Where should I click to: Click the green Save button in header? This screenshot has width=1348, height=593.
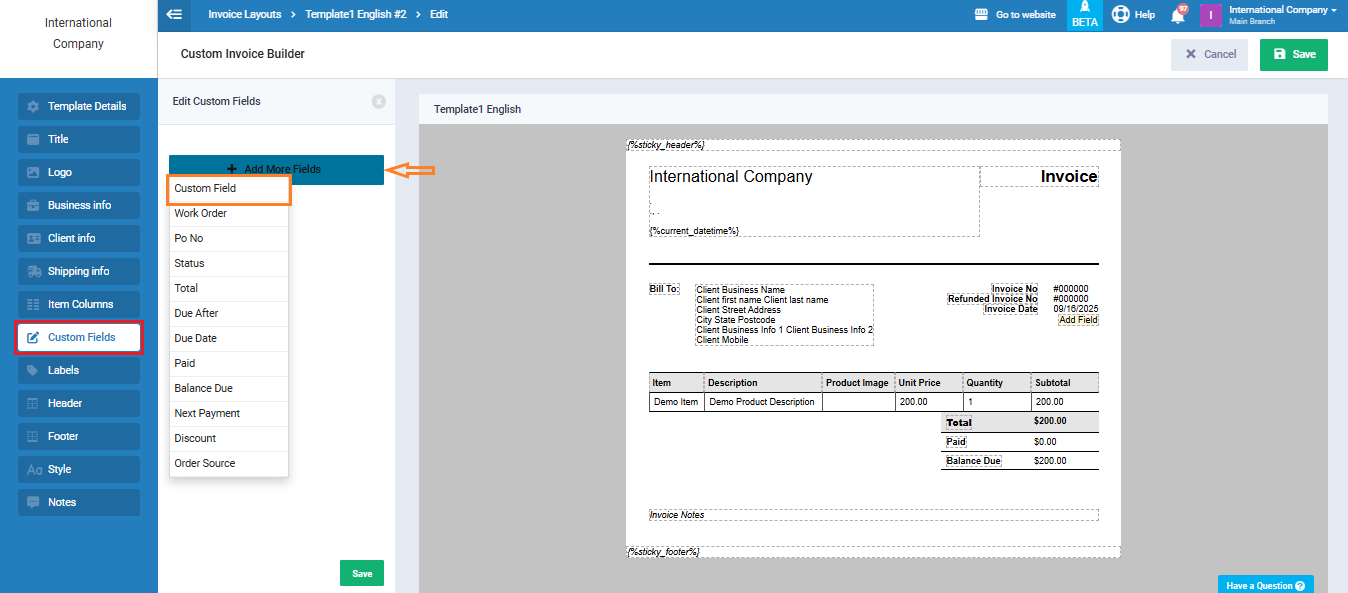1293,54
